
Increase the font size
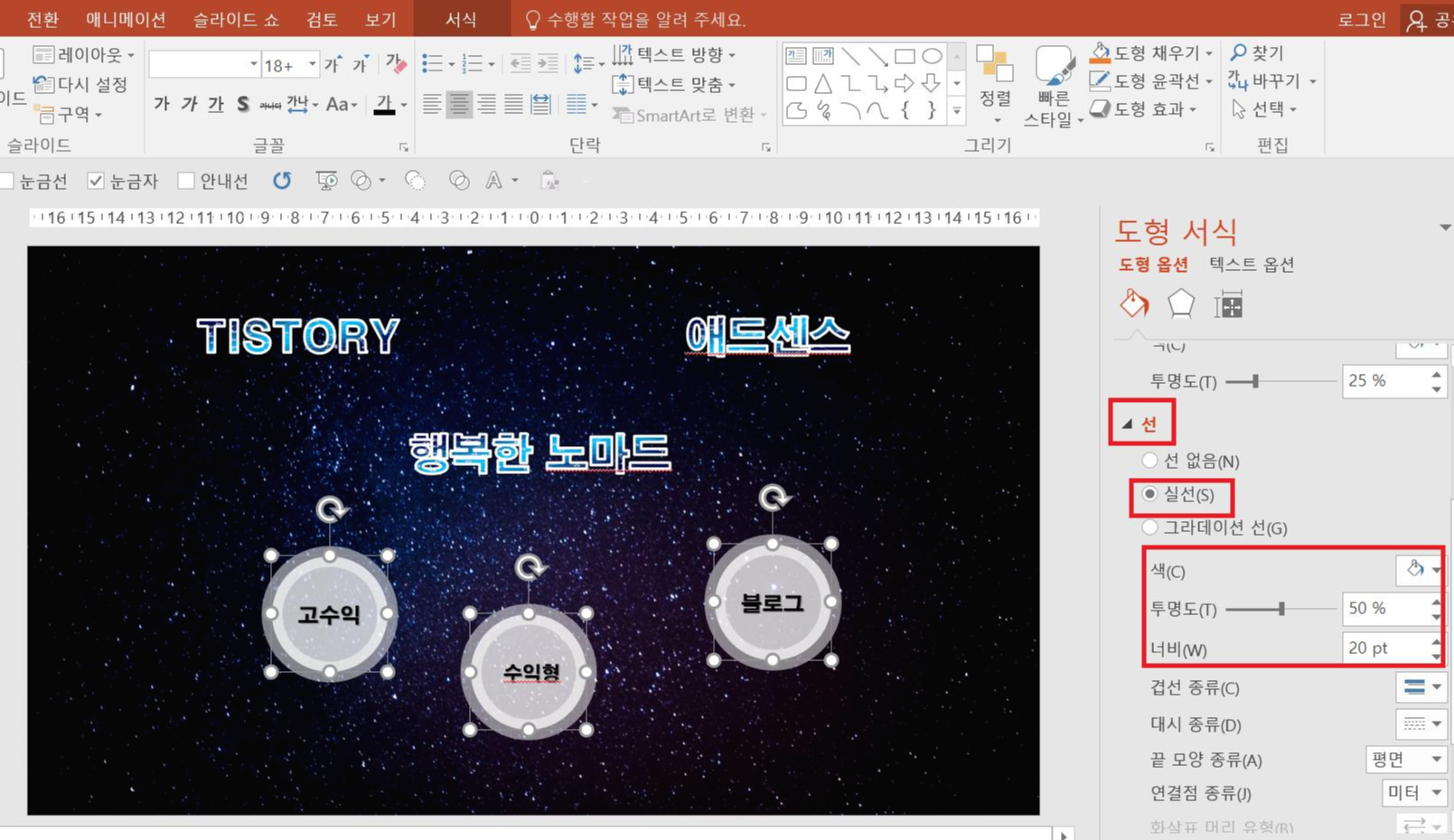tap(333, 64)
